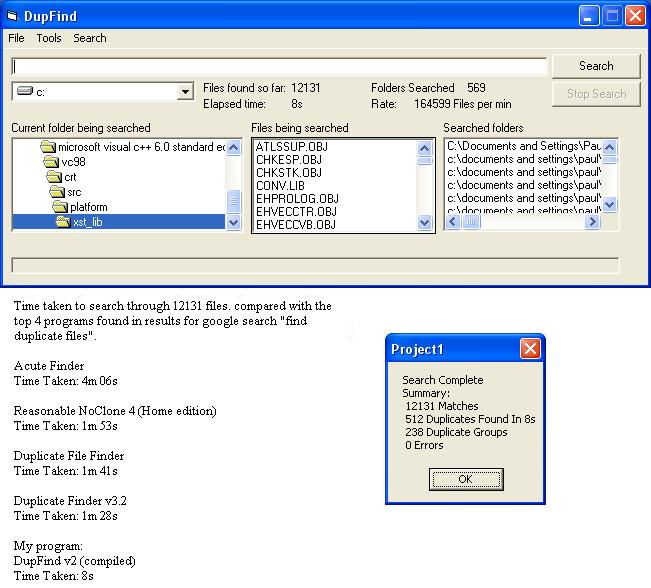Screen dimensions: 651x588
Task: Click the search path text field
Action: tap(279, 67)
